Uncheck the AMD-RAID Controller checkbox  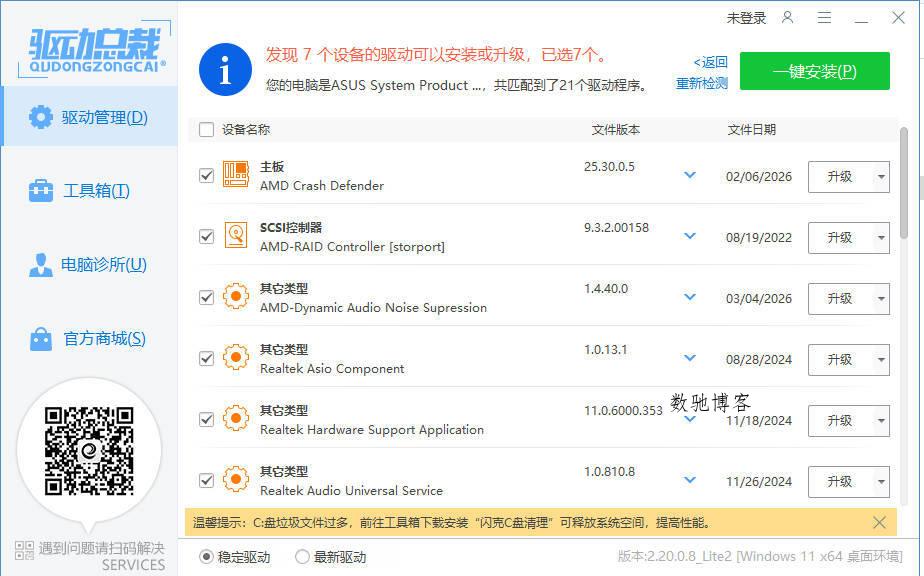[206, 236]
